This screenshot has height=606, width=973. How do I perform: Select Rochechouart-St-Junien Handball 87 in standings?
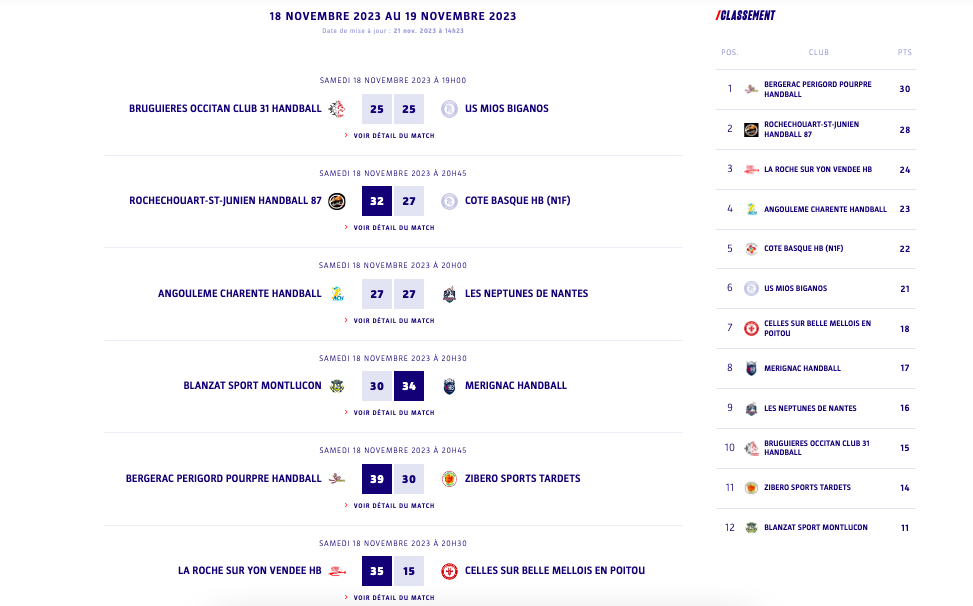[811, 129]
